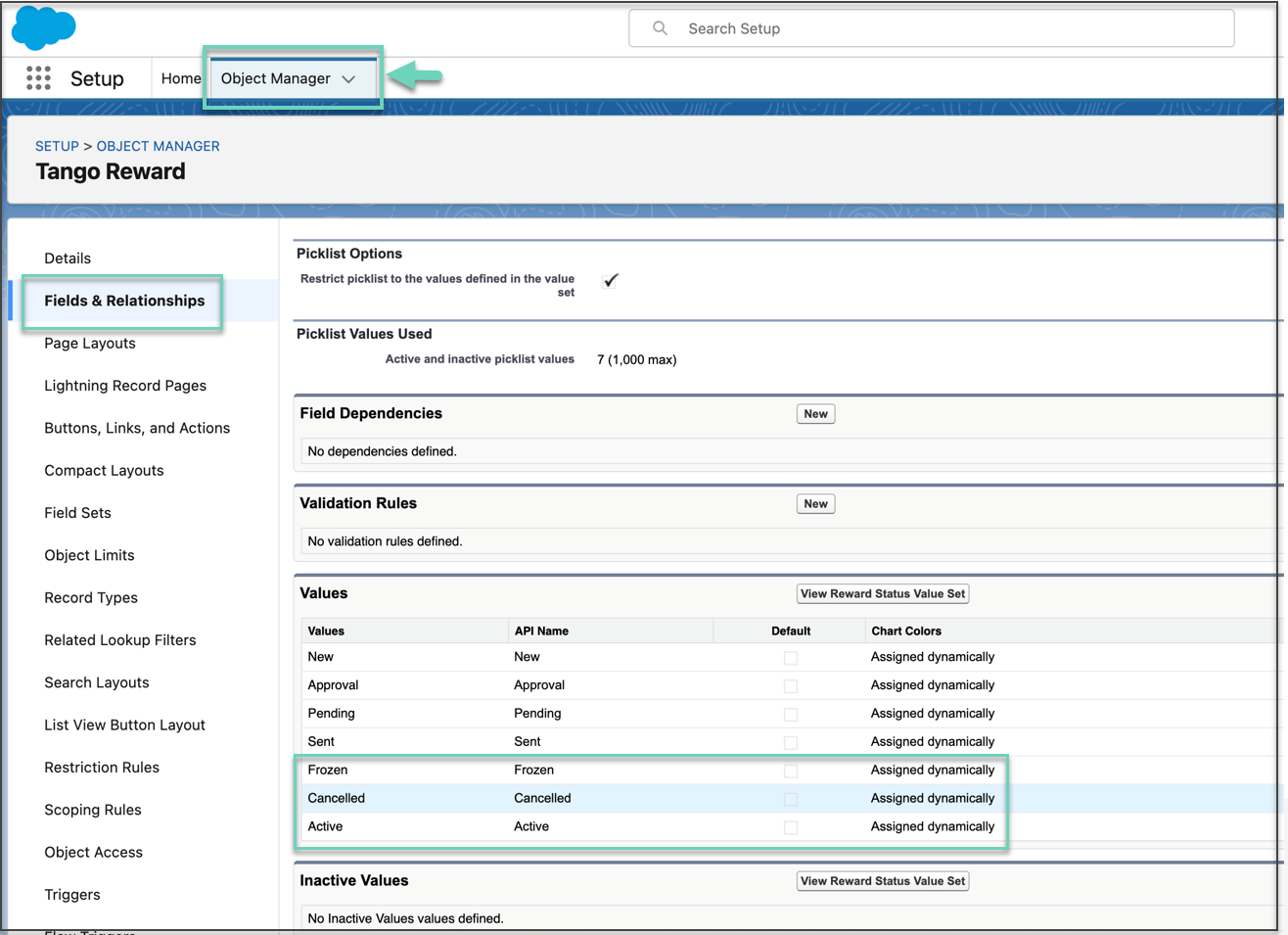Viewport: 1288px width, 935px height.
Task: Select List View Button Layout
Action: (124, 725)
